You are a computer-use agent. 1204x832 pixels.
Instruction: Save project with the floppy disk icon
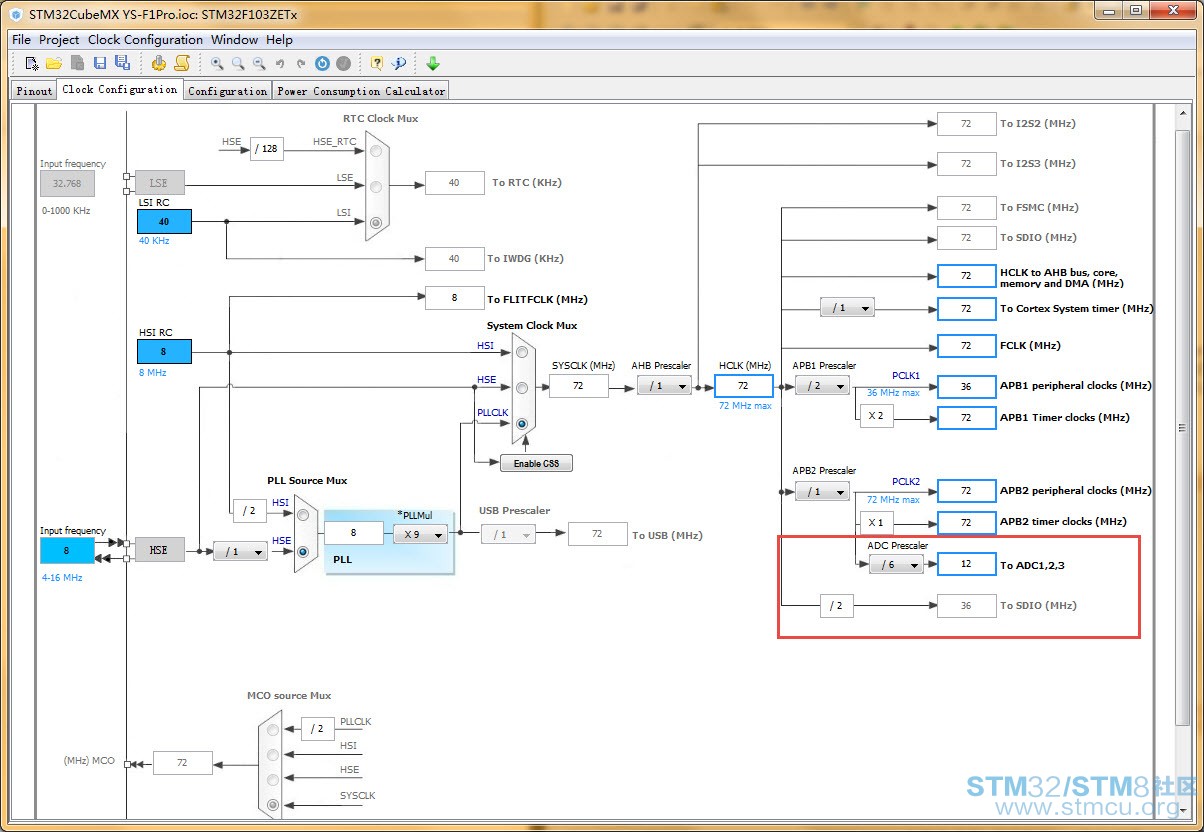[100, 63]
